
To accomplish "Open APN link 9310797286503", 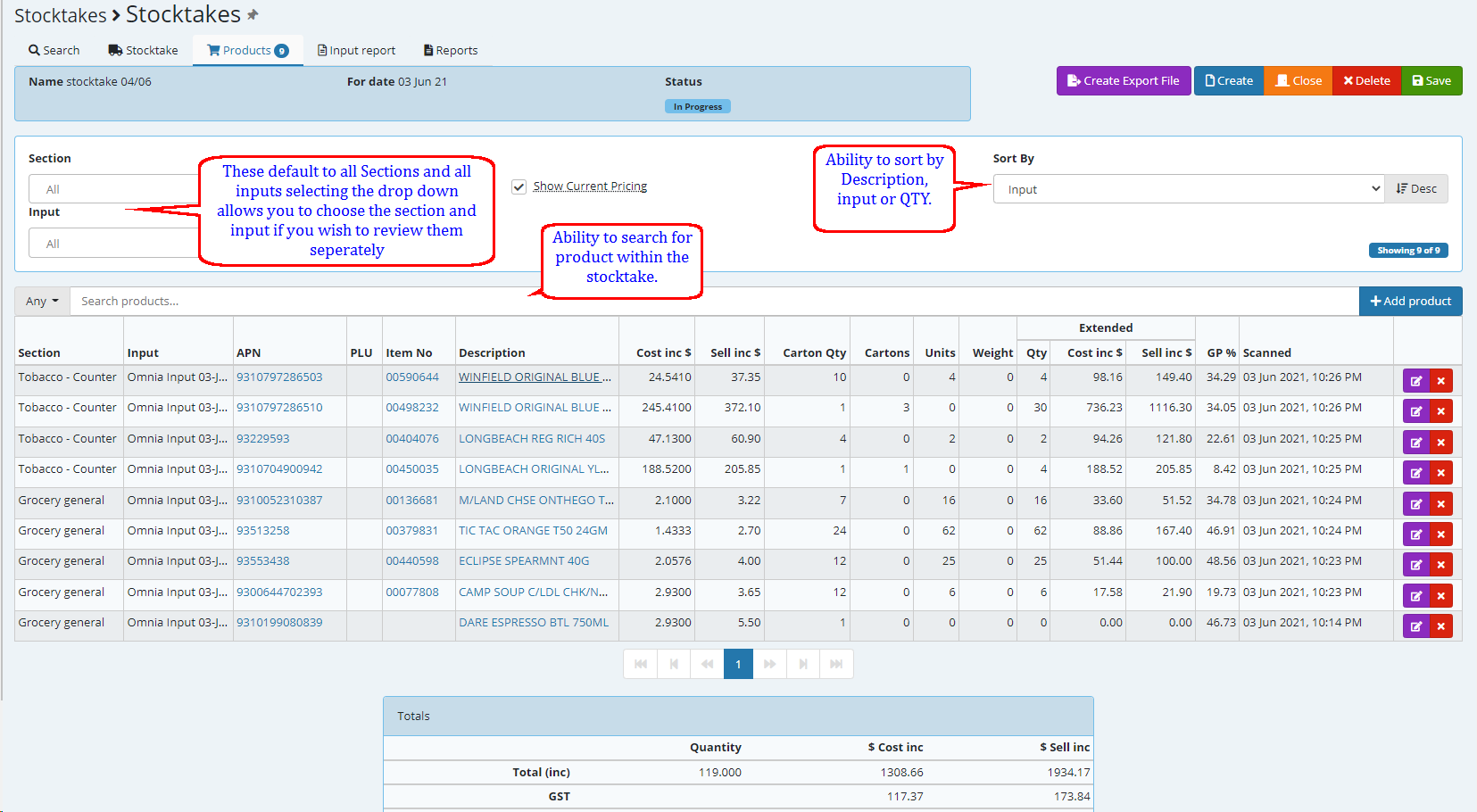I will (279, 377).
